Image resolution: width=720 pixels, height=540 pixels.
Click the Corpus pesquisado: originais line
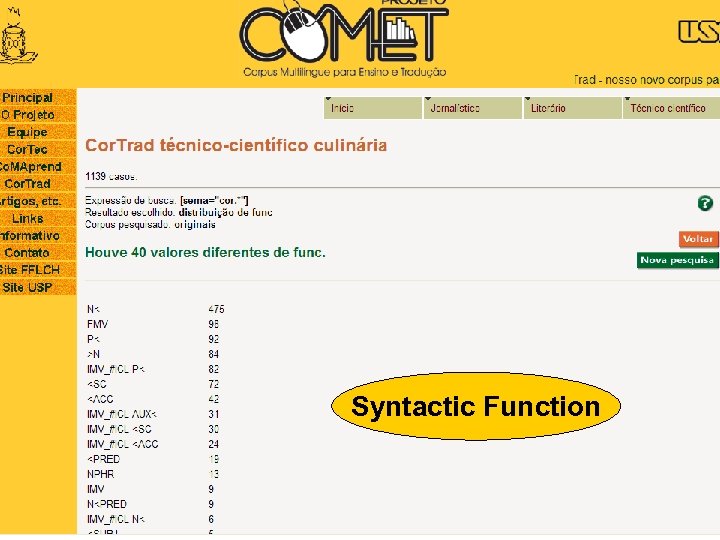point(150,225)
